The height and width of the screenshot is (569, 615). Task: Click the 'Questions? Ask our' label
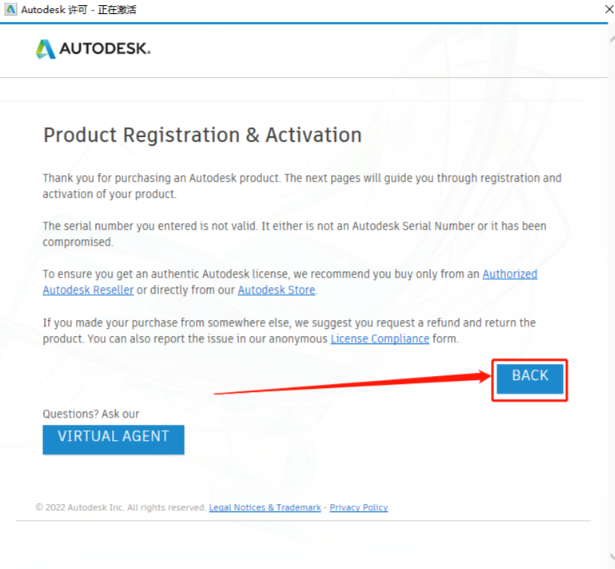click(x=90, y=414)
